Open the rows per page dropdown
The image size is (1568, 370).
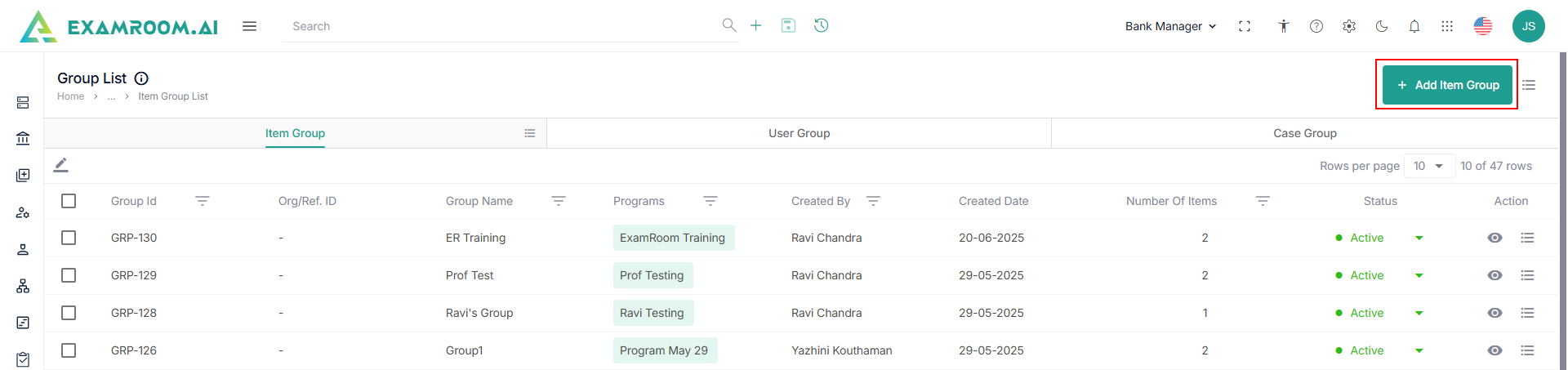[1429, 166]
